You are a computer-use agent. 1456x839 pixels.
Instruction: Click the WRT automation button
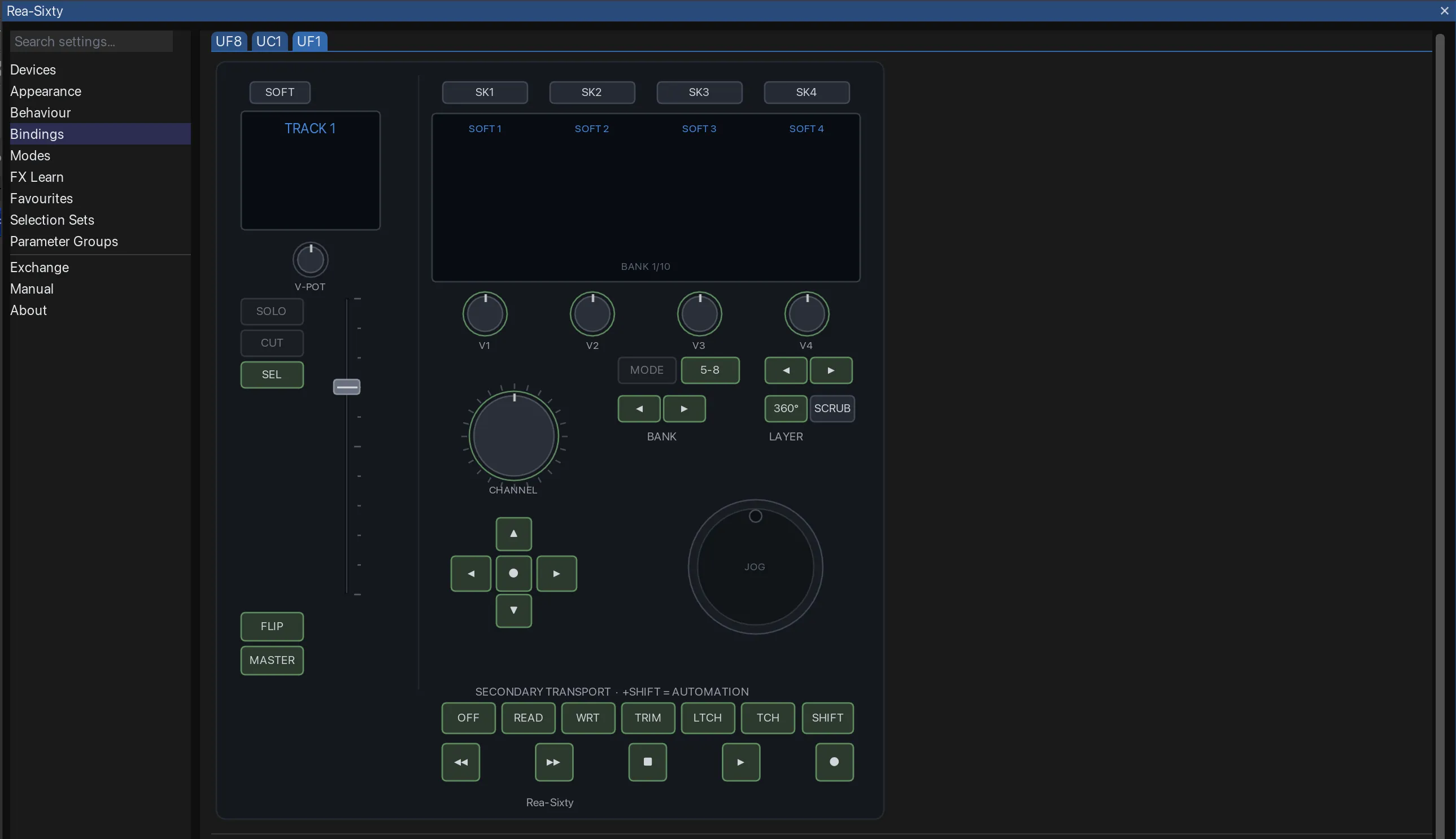click(x=588, y=718)
